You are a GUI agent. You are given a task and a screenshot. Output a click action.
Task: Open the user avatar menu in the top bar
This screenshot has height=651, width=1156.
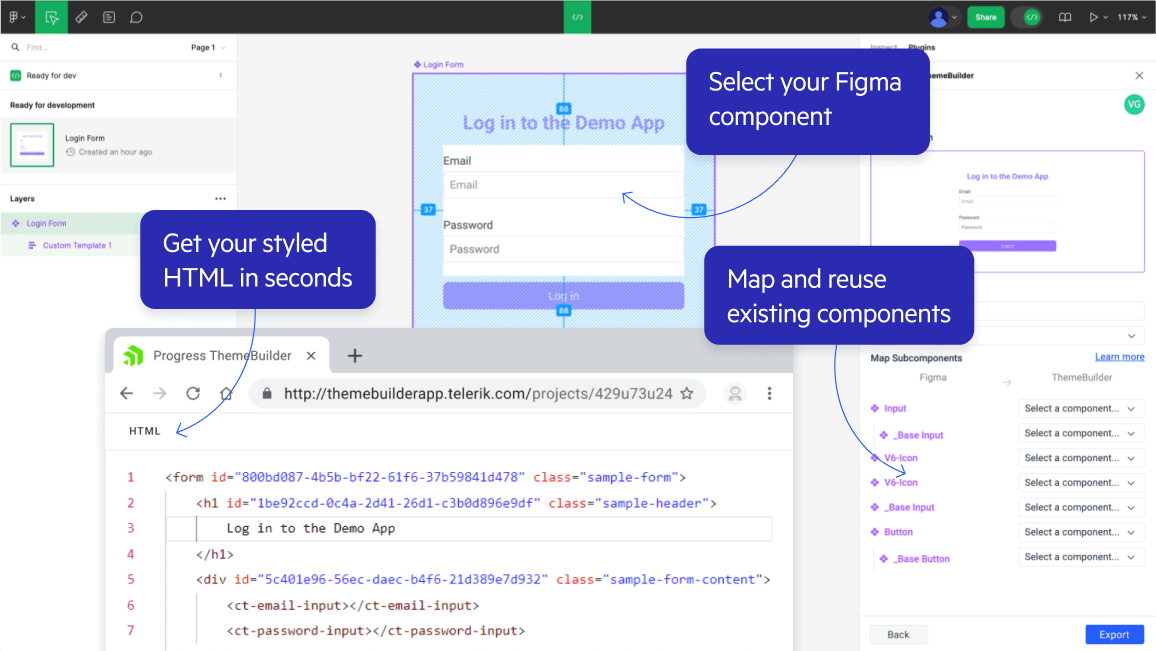click(x=943, y=17)
